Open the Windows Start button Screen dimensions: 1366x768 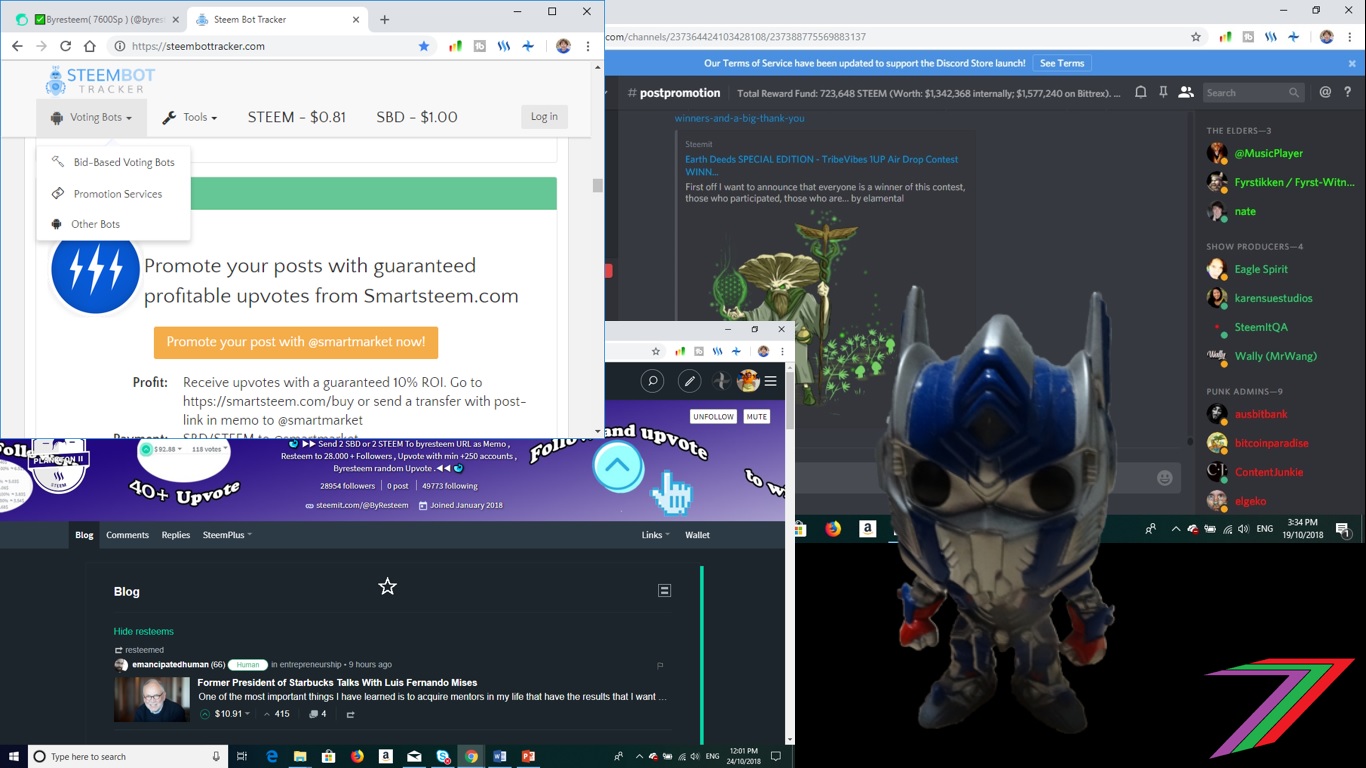pos(14,757)
